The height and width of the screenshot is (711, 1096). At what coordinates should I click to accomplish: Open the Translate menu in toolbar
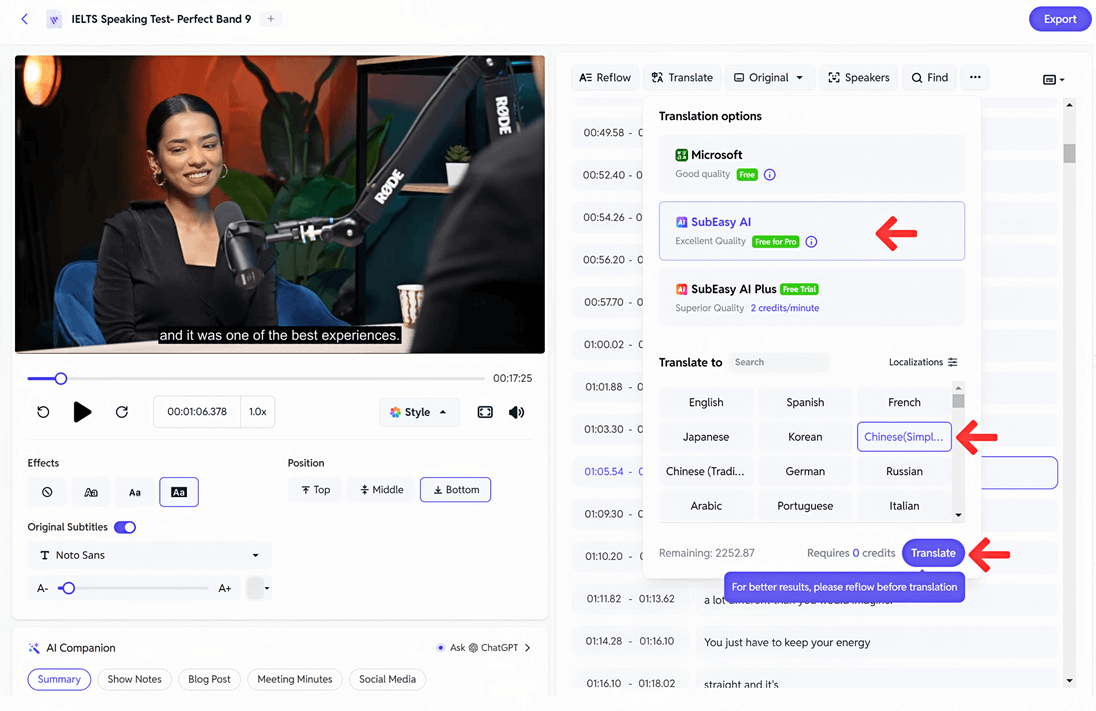682,78
